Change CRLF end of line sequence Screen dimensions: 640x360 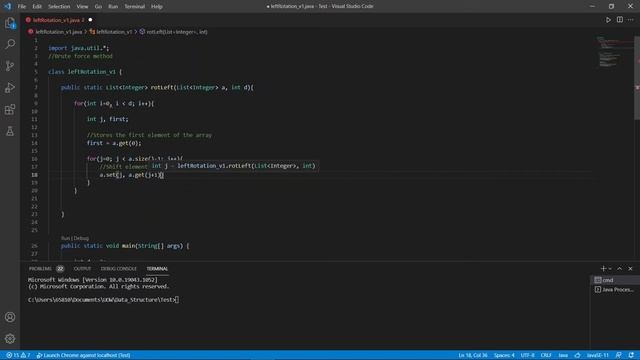546,355
